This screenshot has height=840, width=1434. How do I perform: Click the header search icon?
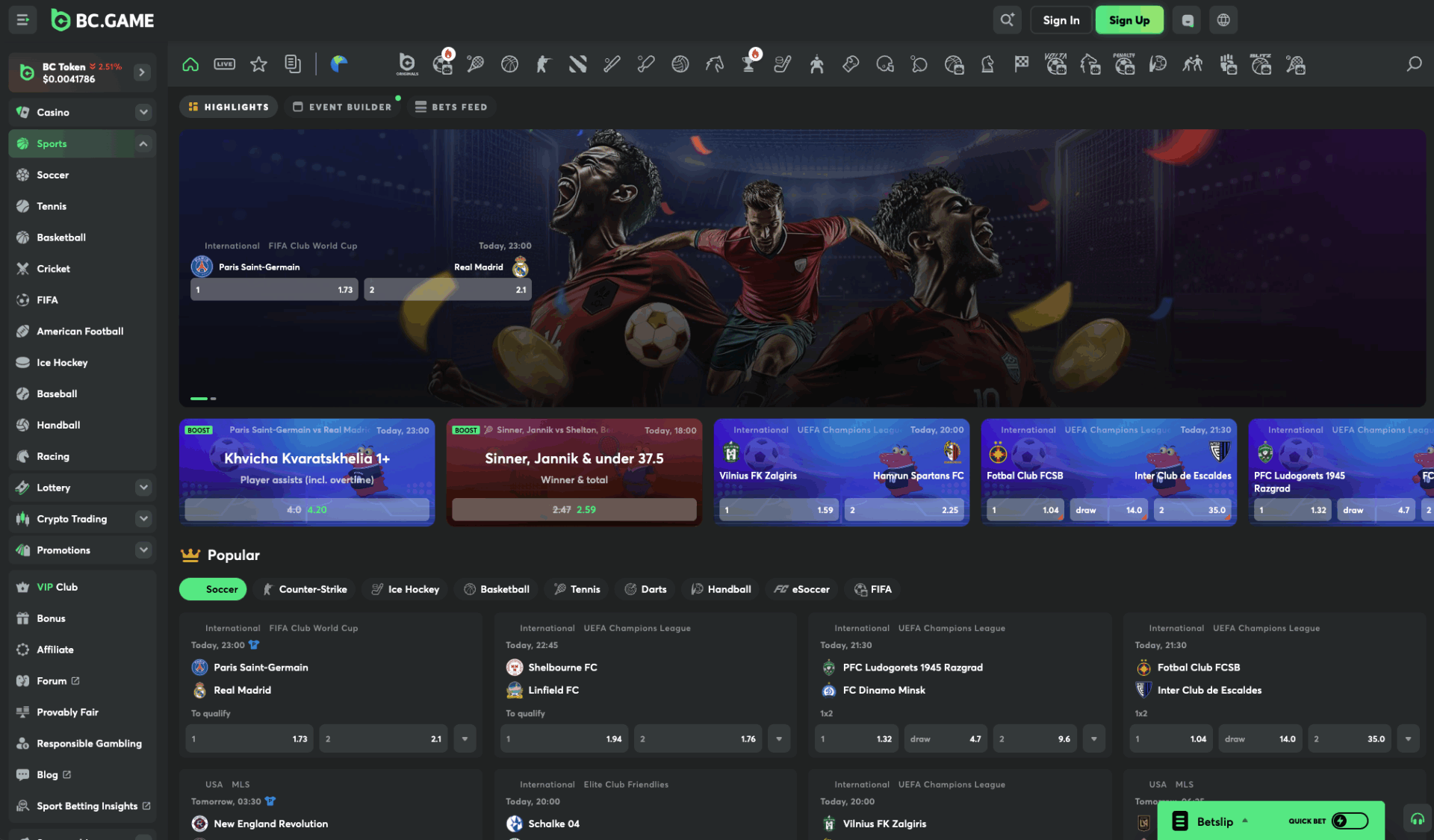pos(1008,20)
